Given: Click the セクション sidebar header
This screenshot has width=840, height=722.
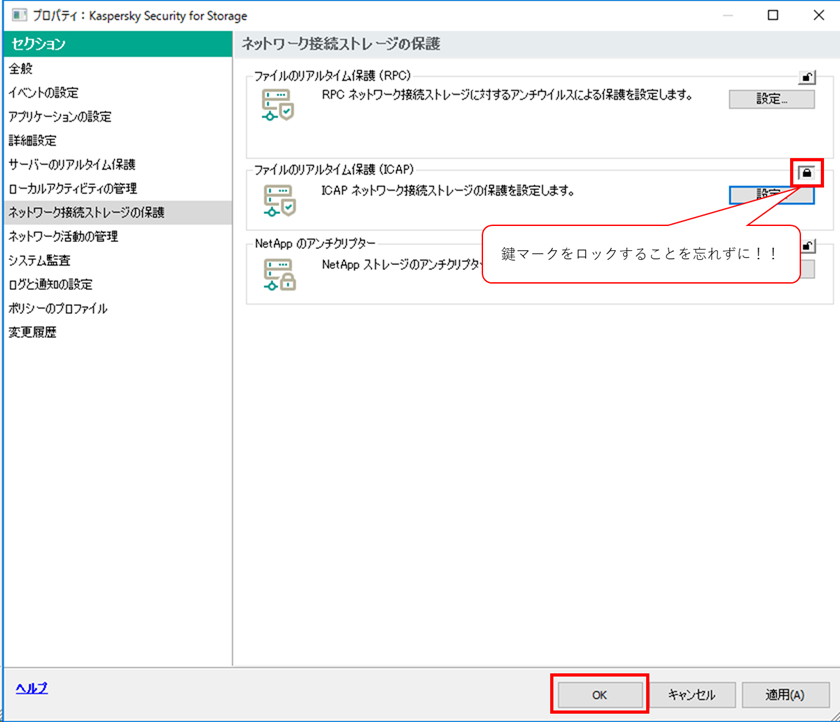Looking at the screenshot, I should (x=117, y=44).
